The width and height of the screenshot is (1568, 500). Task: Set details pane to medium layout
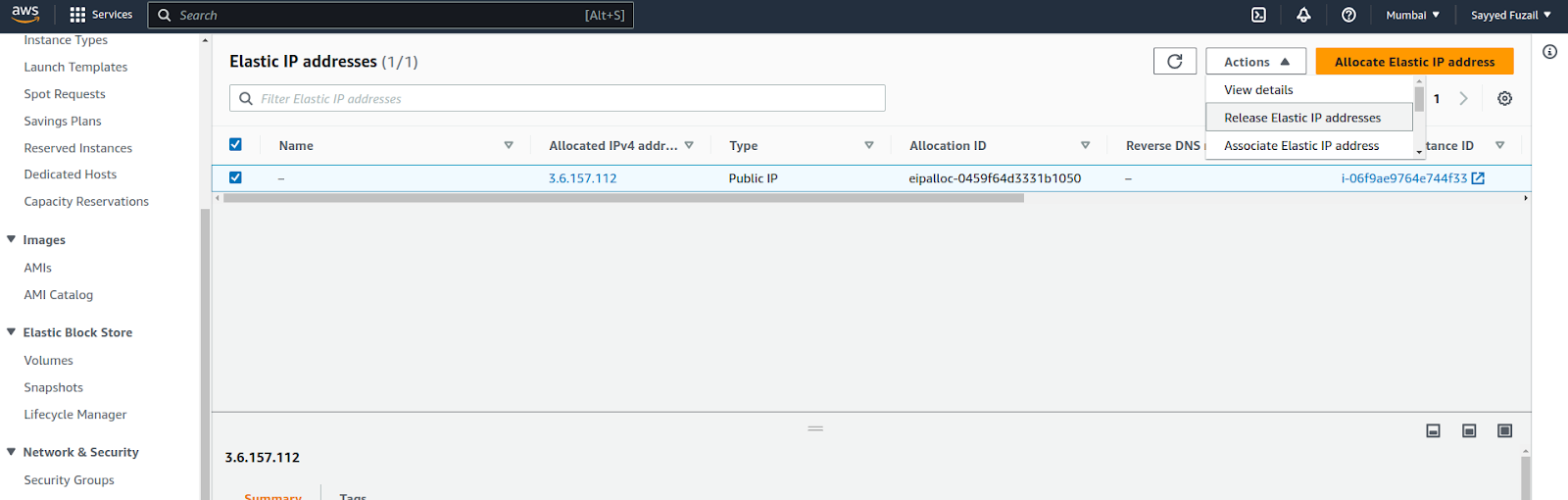pos(1469,431)
